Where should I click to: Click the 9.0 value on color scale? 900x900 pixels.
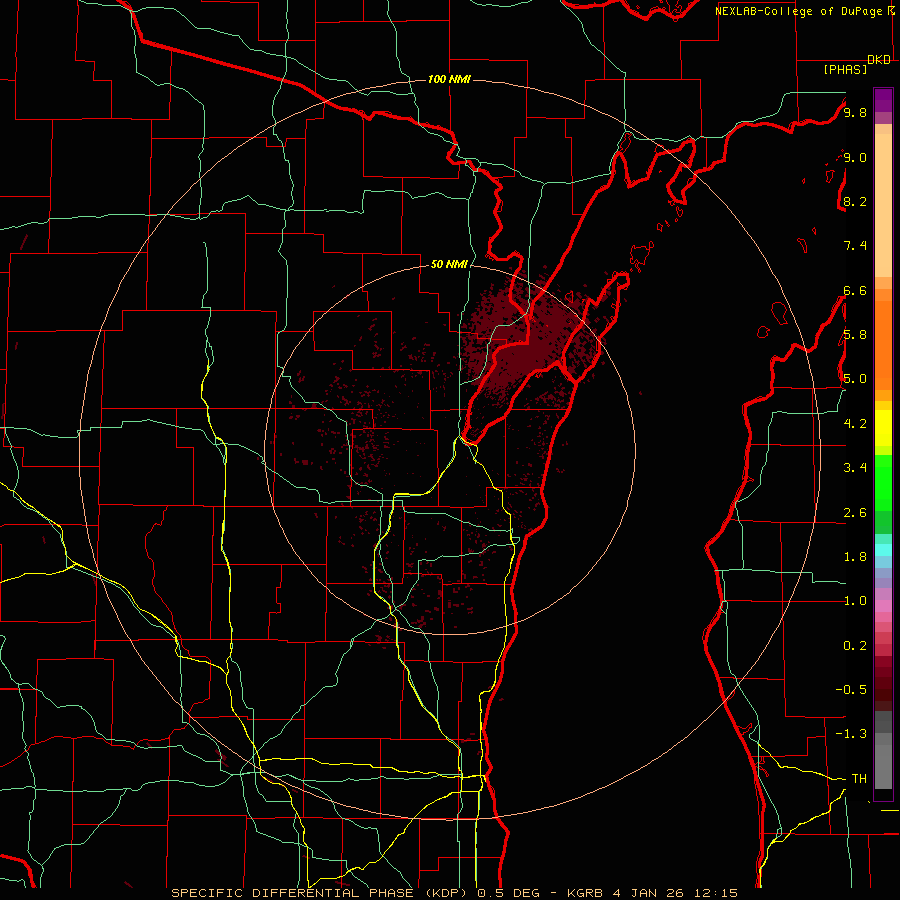855,157
